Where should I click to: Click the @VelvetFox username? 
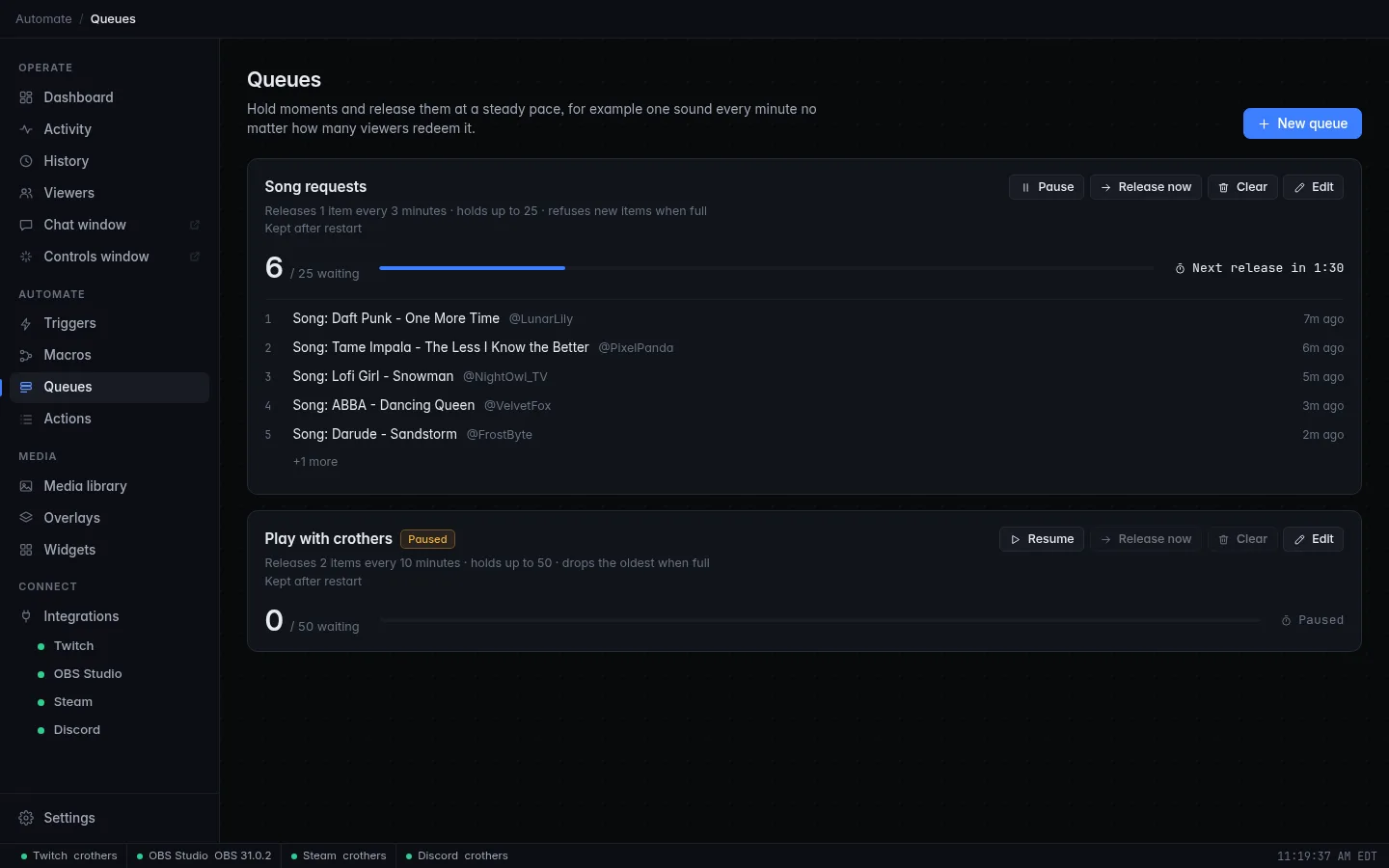tap(518, 406)
